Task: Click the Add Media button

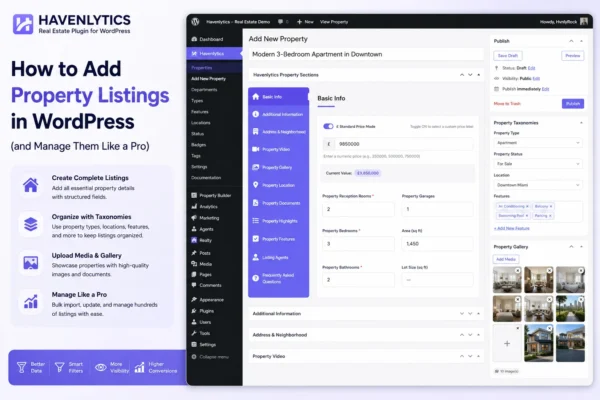Action: pyautogui.click(x=506, y=259)
